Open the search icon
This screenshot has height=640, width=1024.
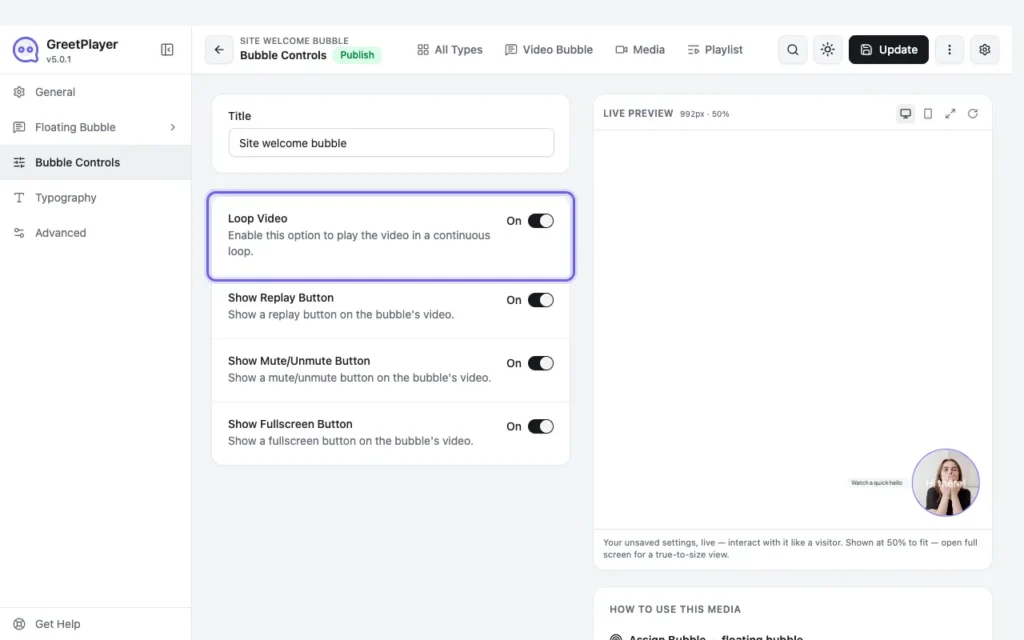792,50
